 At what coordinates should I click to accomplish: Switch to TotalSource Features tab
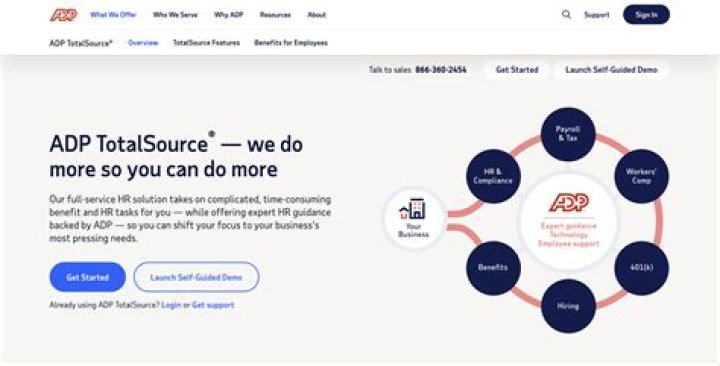(206, 43)
